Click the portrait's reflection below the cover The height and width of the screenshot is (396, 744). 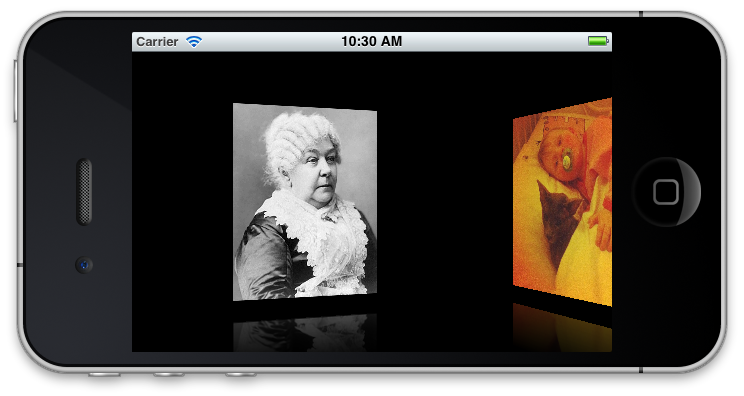pyautogui.click(x=305, y=333)
